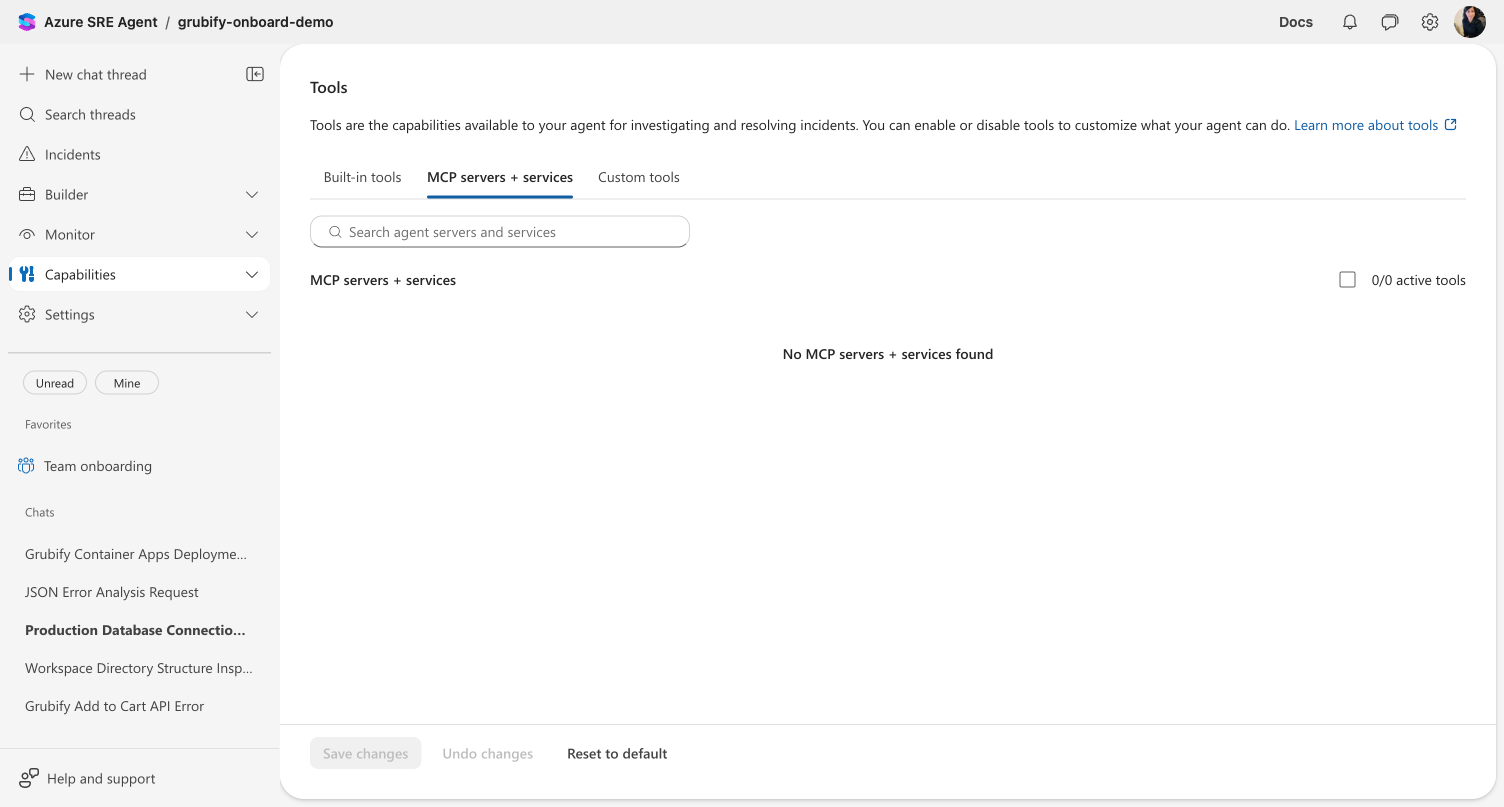Open the Workspace Directory Structure chat
This screenshot has width=1504, height=807.
(x=139, y=668)
